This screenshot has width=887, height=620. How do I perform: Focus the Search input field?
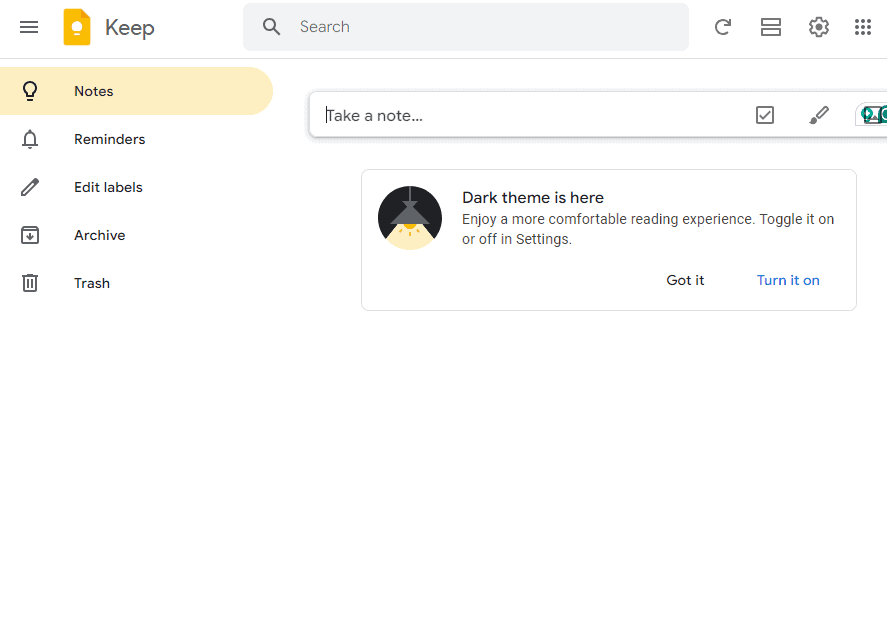coord(480,27)
